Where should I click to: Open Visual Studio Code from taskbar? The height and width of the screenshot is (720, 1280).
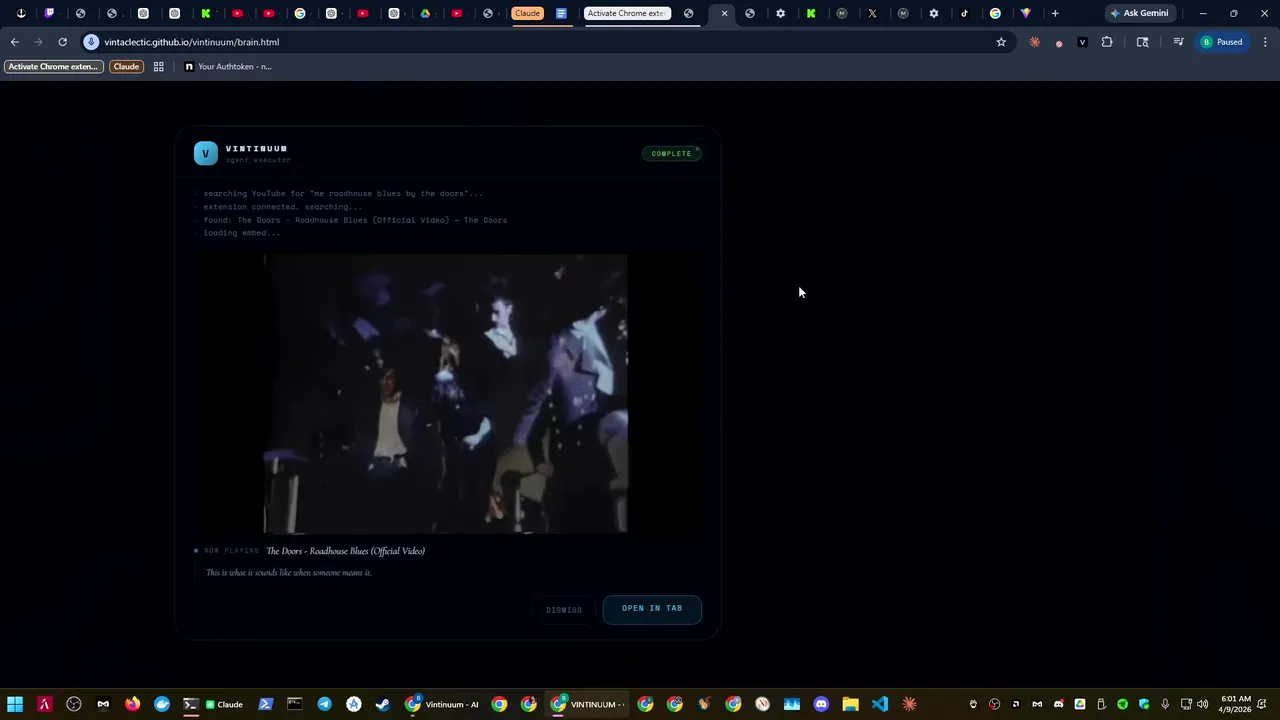click(x=879, y=704)
